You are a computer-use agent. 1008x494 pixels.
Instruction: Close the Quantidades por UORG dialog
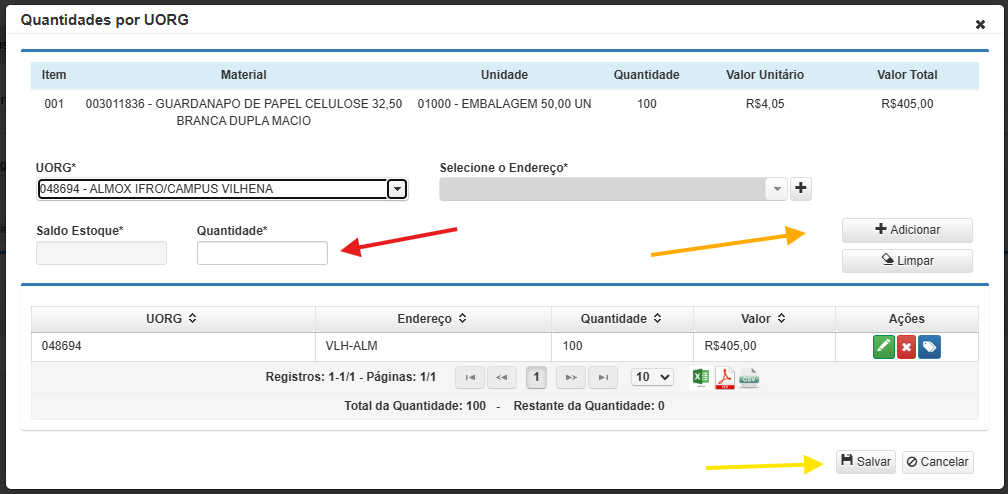pos(980,24)
